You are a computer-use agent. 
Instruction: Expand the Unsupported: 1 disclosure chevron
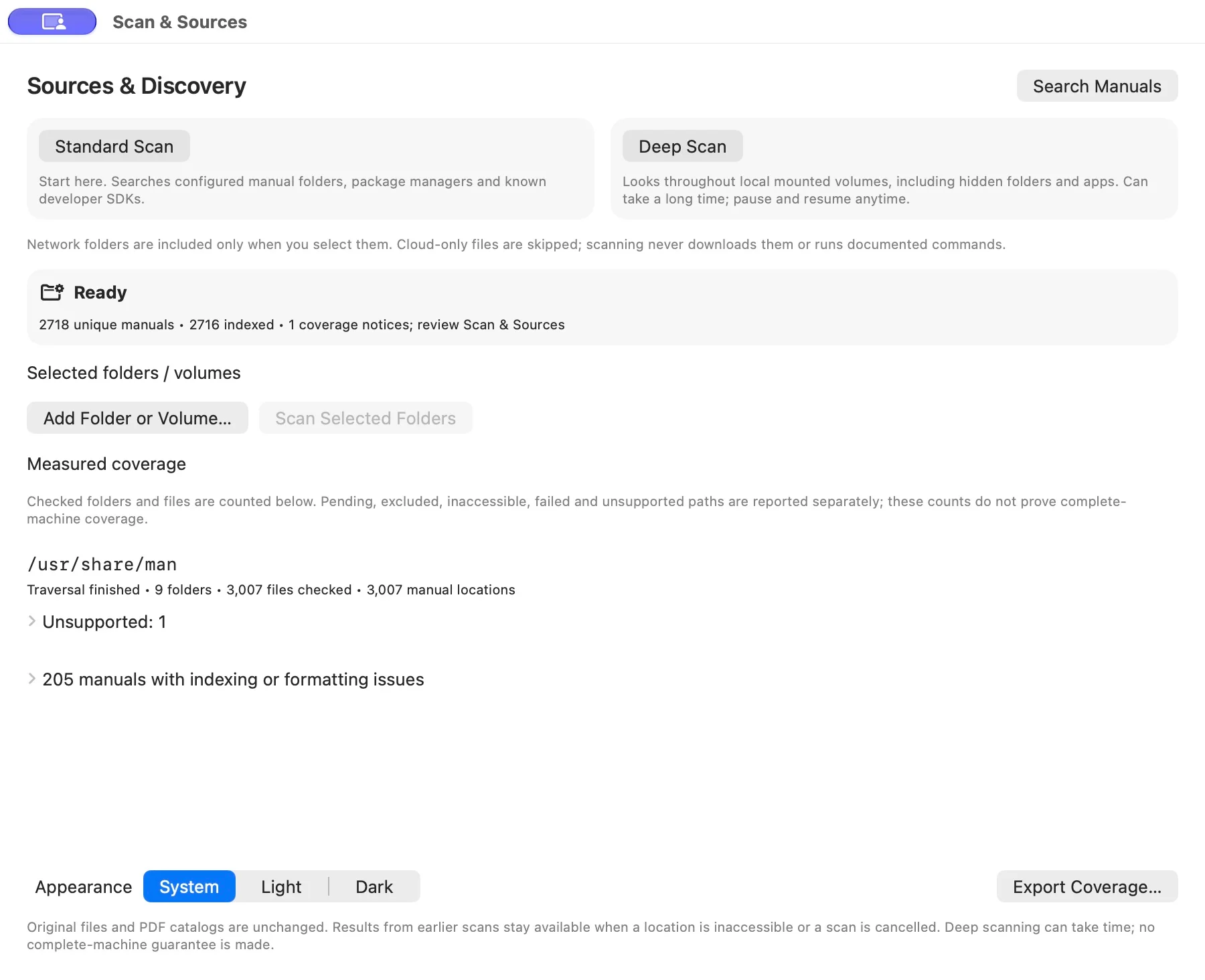pyautogui.click(x=31, y=621)
